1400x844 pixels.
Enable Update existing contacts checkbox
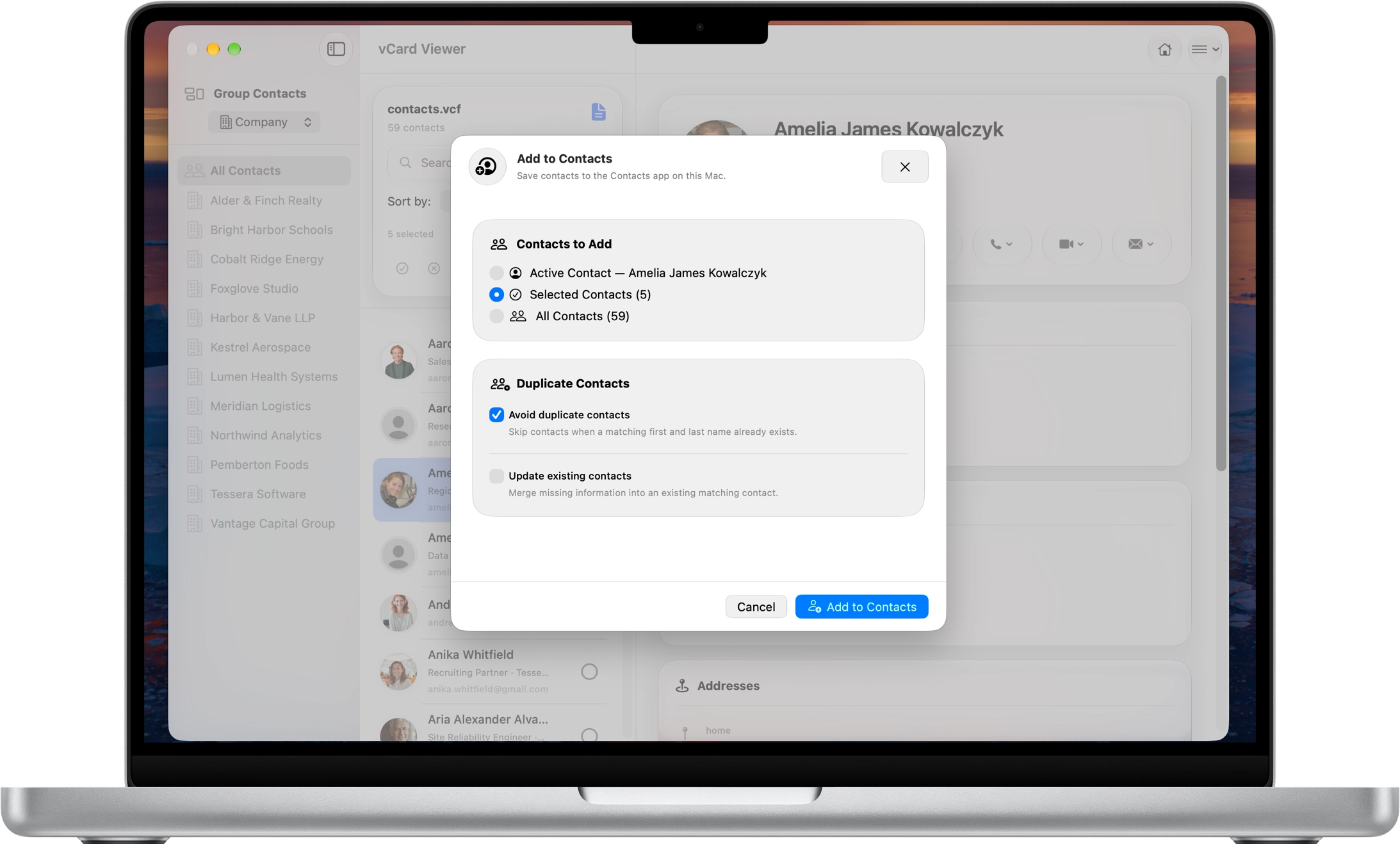[x=496, y=476]
